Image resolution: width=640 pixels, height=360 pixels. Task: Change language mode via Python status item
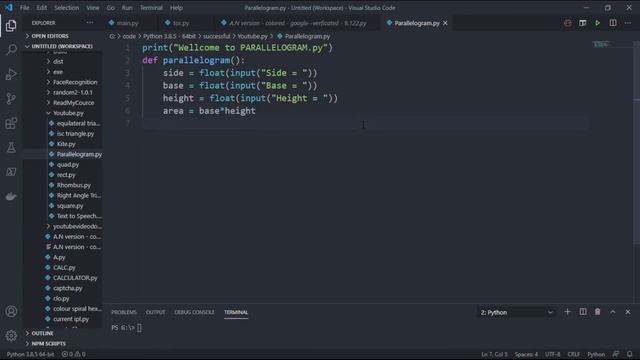[x=596, y=354]
